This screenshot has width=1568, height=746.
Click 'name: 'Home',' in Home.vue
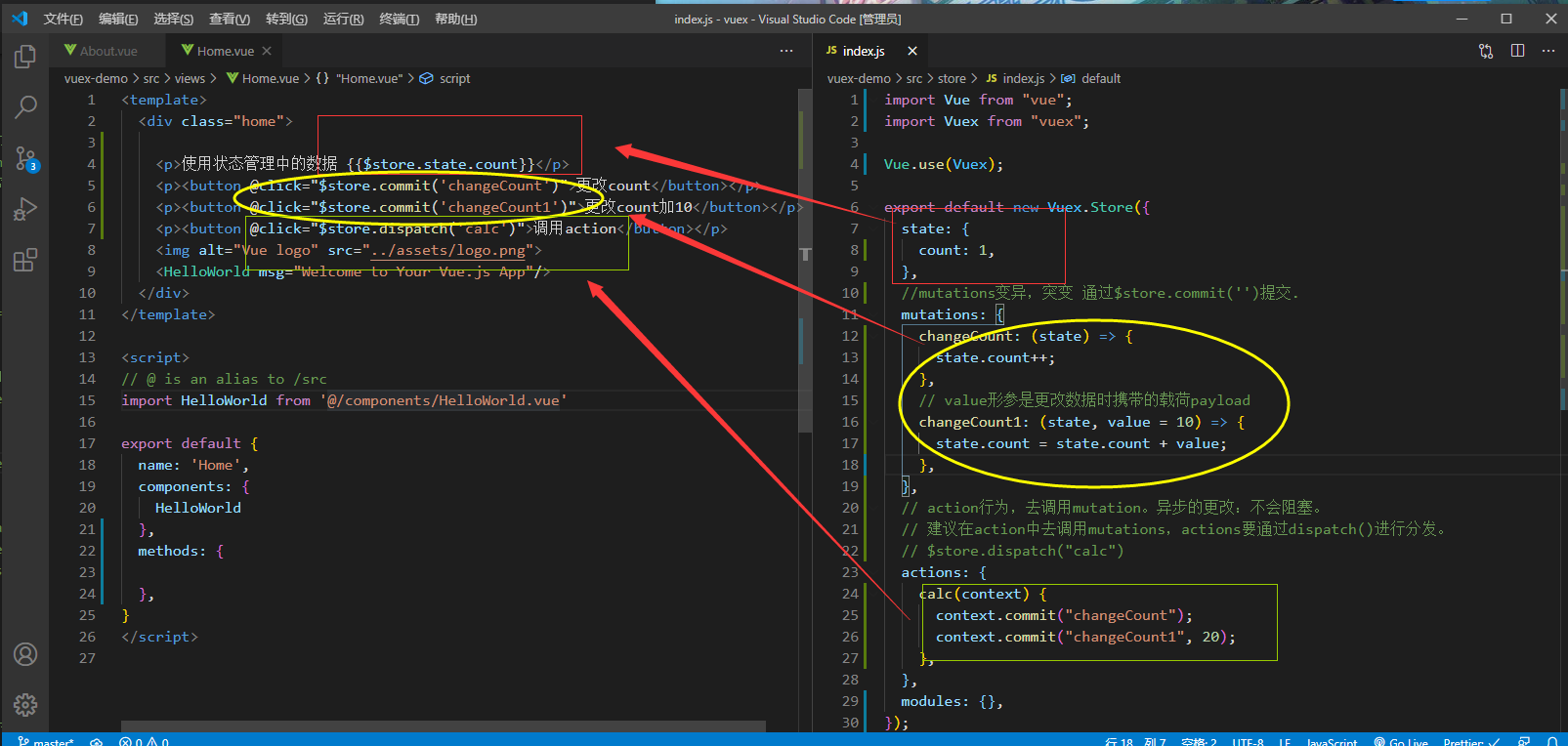coord(193,465)
